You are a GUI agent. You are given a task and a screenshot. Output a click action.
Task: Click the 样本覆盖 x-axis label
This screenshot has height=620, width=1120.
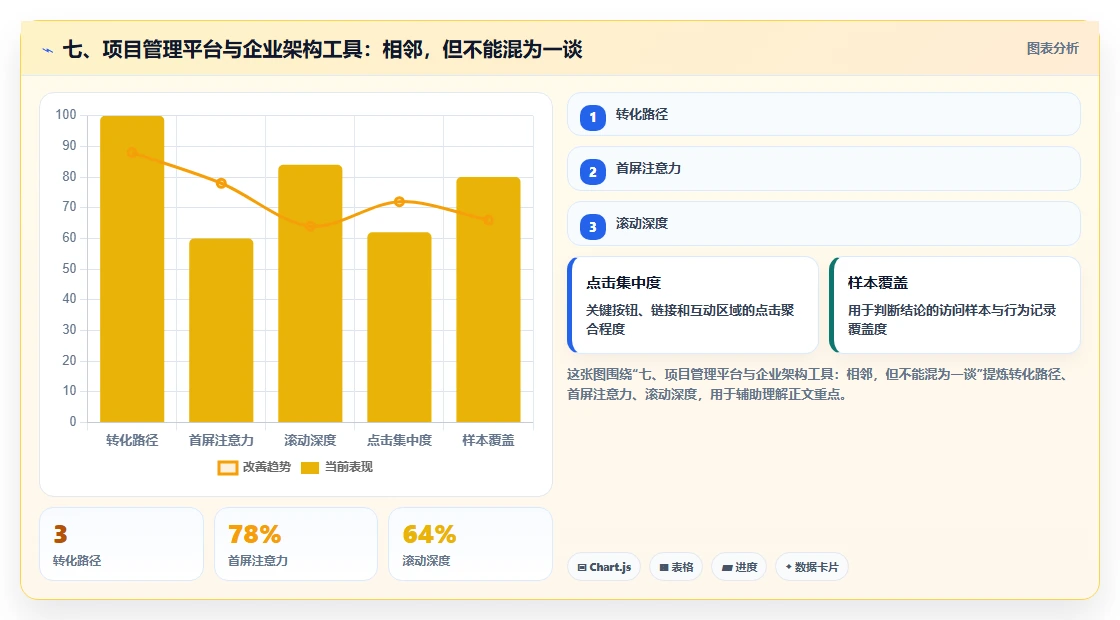coord(489,441)
